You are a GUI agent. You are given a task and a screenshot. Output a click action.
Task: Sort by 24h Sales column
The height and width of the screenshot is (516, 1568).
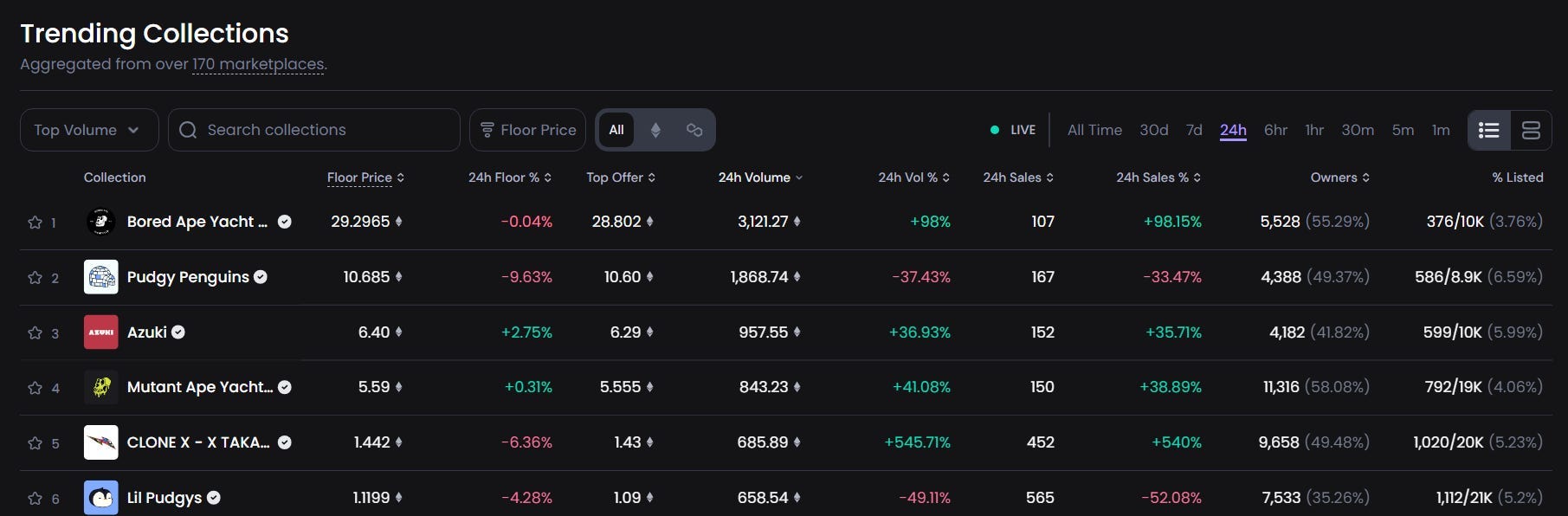coord(1018,177)
